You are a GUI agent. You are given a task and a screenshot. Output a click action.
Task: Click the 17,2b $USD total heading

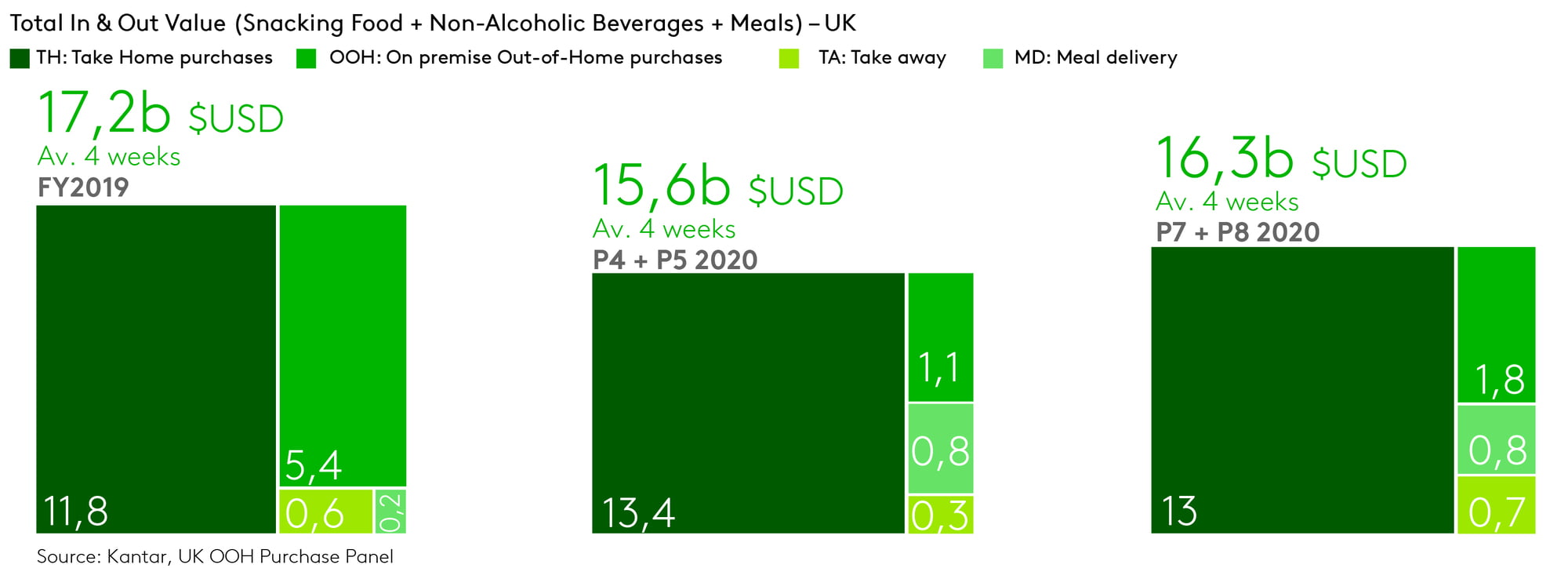click(161, 114)
